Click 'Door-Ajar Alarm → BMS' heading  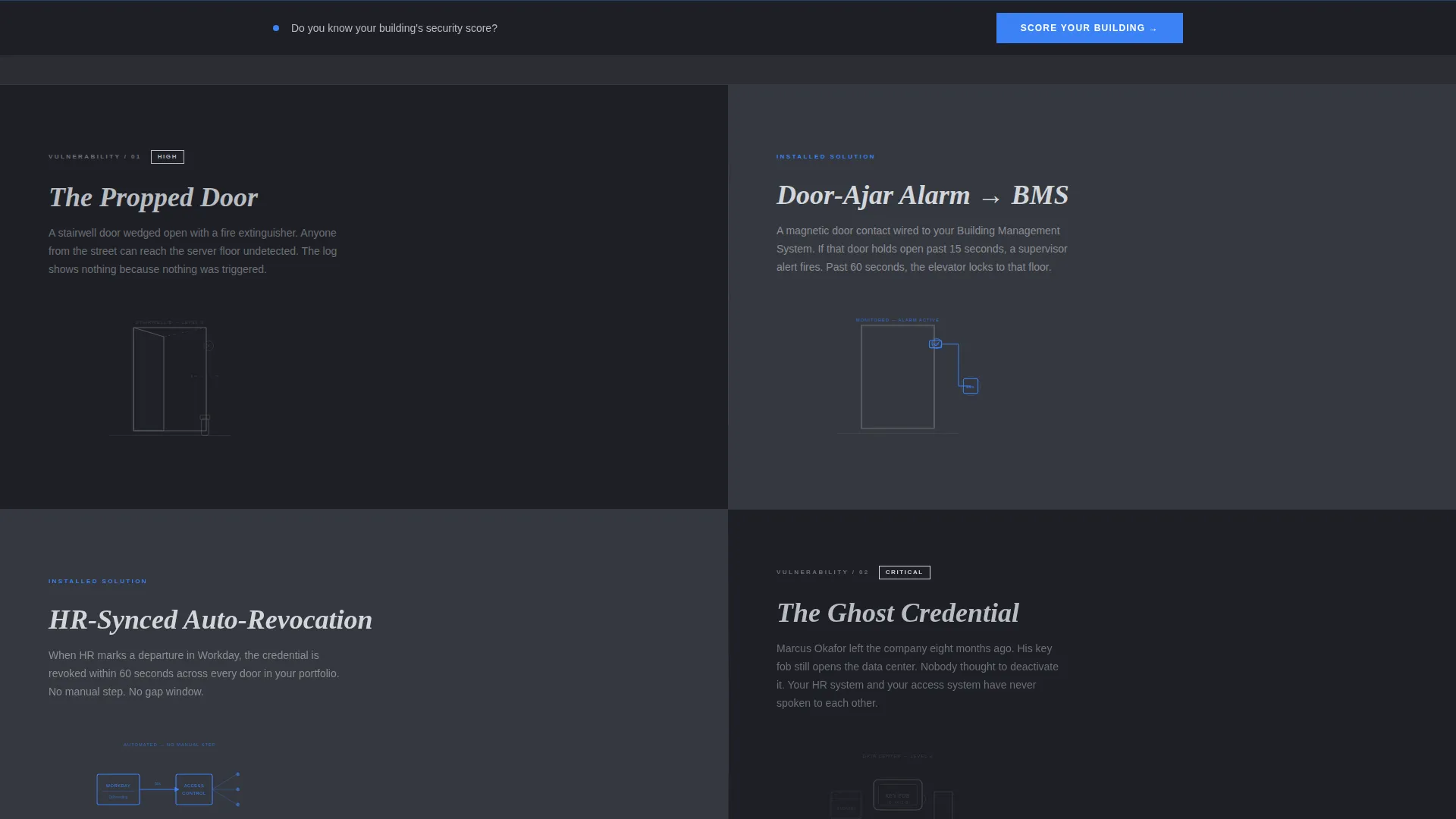922,196
